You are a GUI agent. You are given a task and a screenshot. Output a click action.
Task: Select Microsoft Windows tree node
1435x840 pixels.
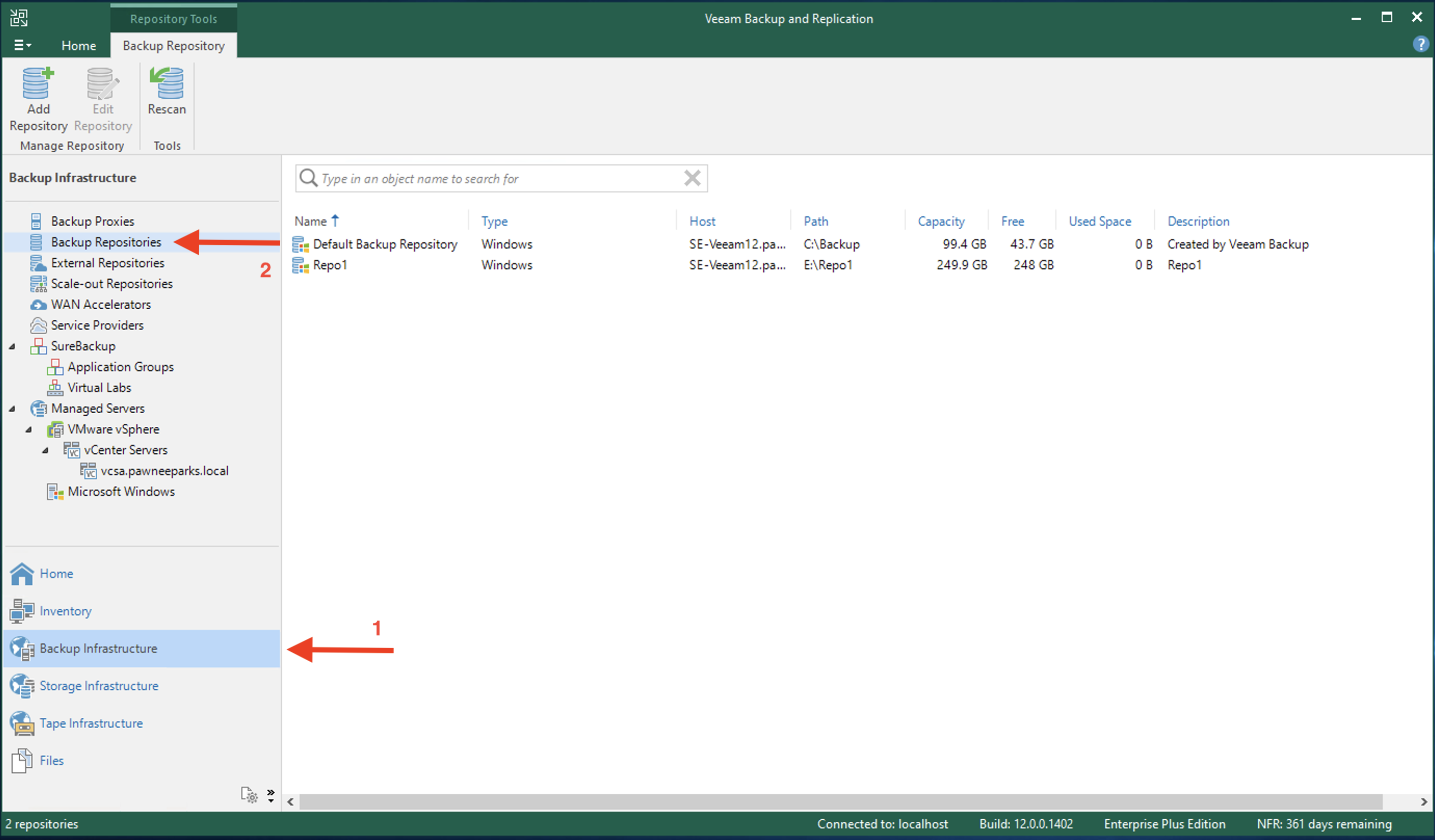(x=121, y=491)
